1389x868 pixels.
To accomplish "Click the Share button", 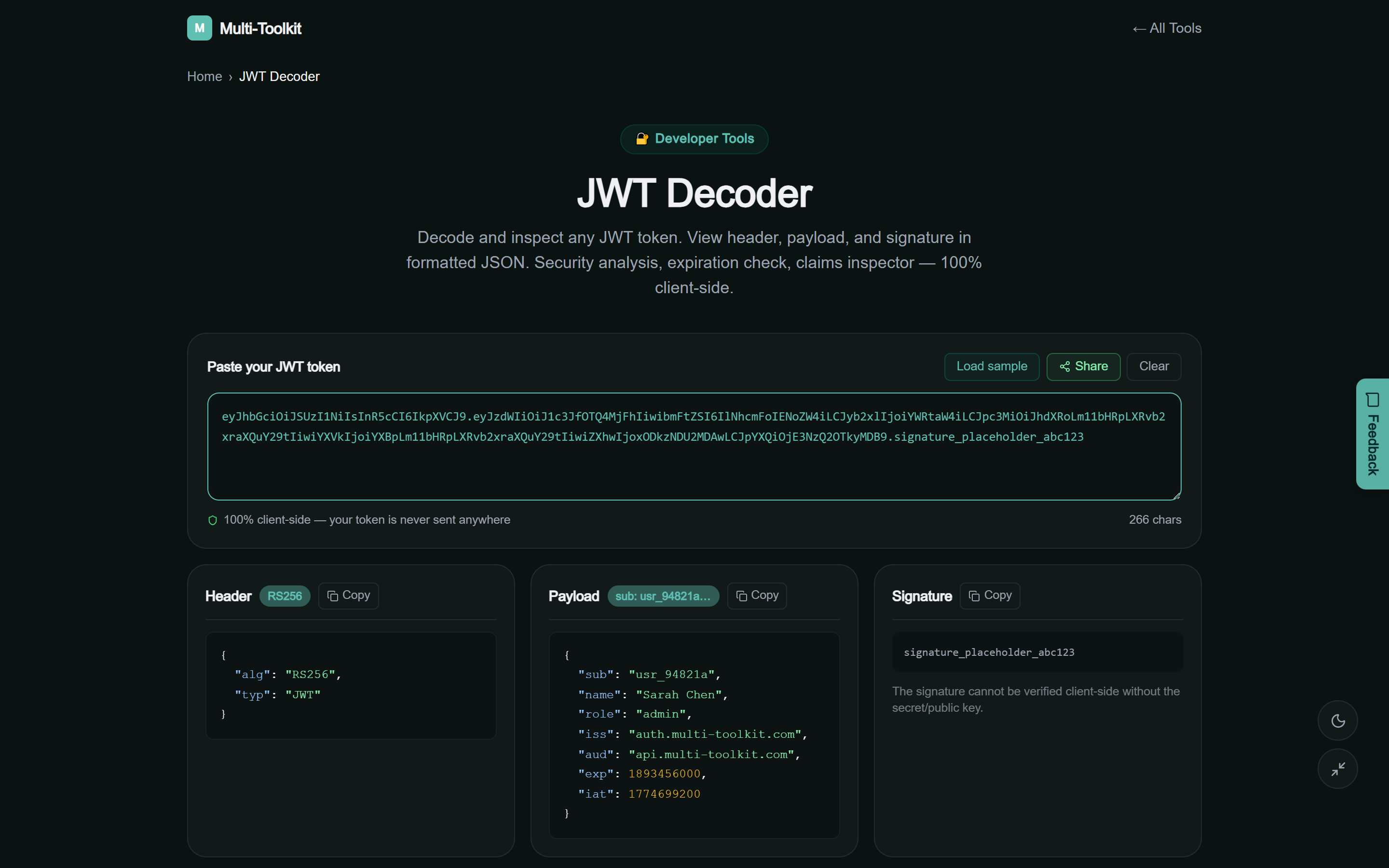I will 1084,366.
